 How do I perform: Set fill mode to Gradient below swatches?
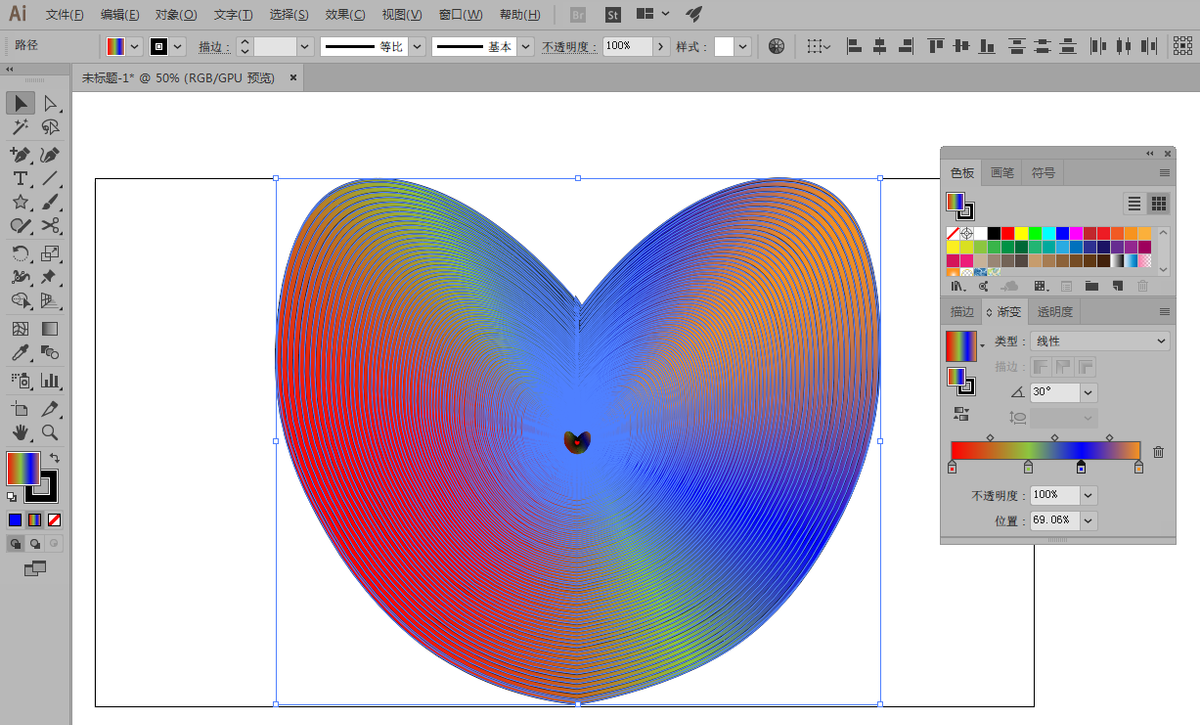[x=35, y=520]
